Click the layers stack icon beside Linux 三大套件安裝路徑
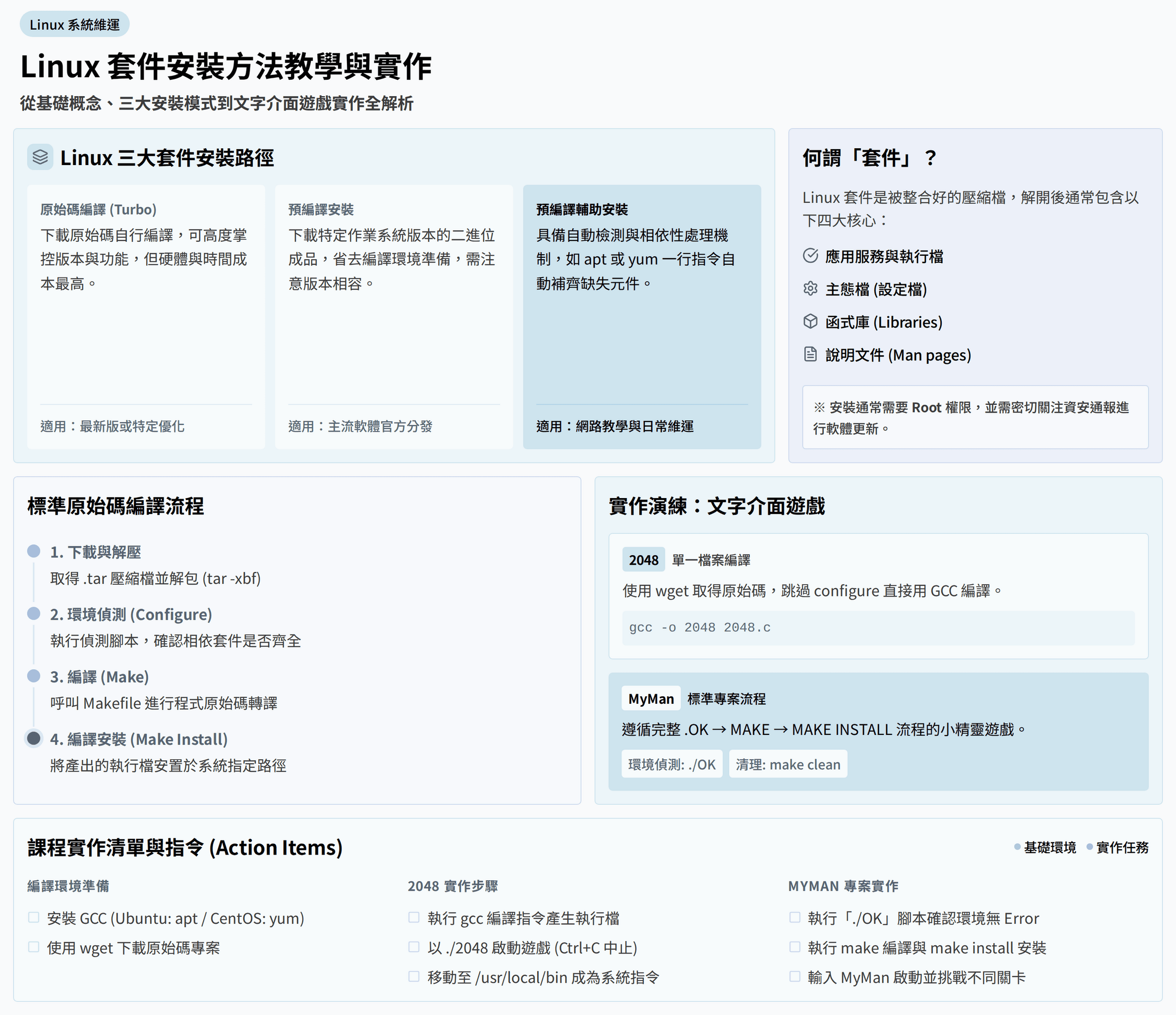The image size is (1176, 1015). 40,157
